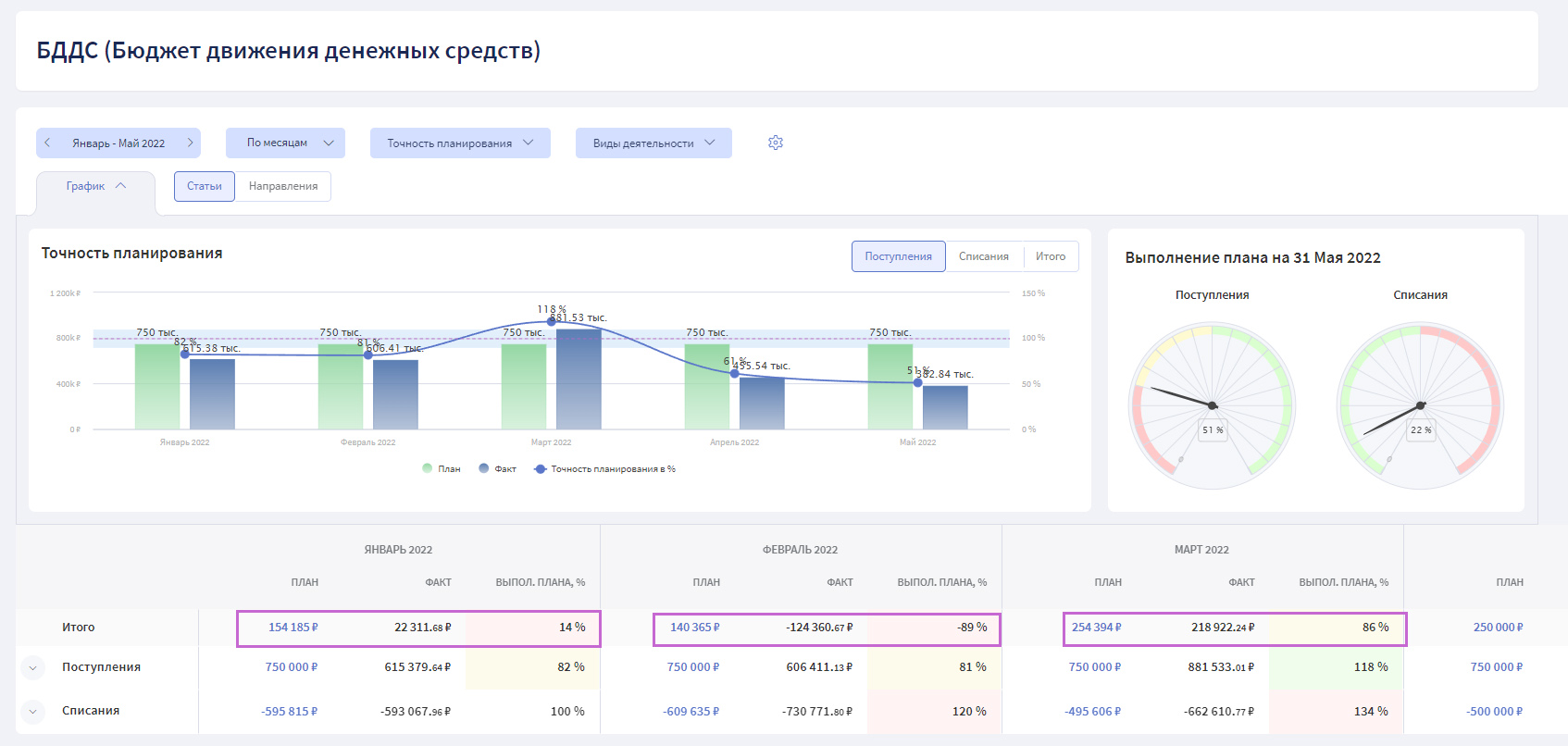Open Списания February plan -609 635 ₽
The image size is (1568, 746).
point(691,712)
